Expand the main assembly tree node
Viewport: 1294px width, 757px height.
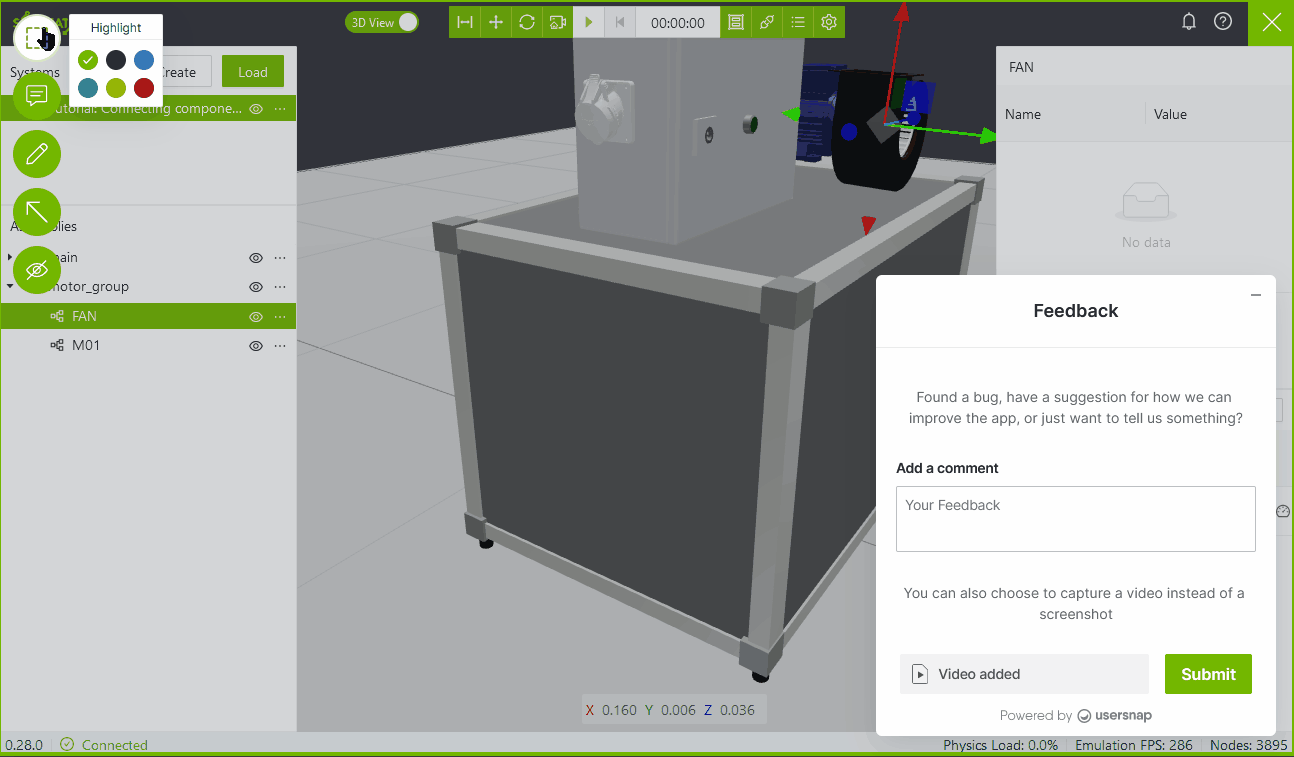10,258
